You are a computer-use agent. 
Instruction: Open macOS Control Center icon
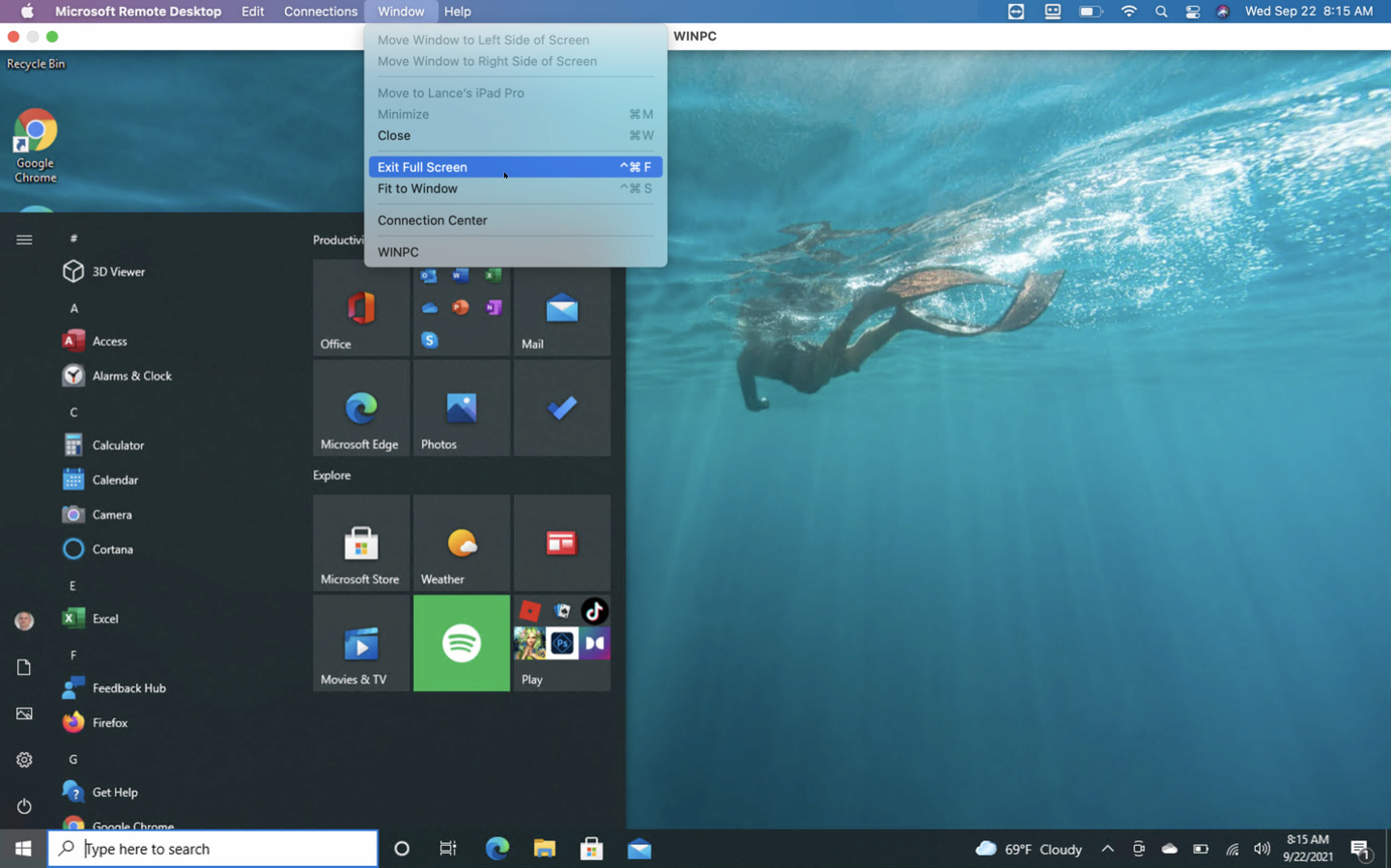[x=1193, y=12]
